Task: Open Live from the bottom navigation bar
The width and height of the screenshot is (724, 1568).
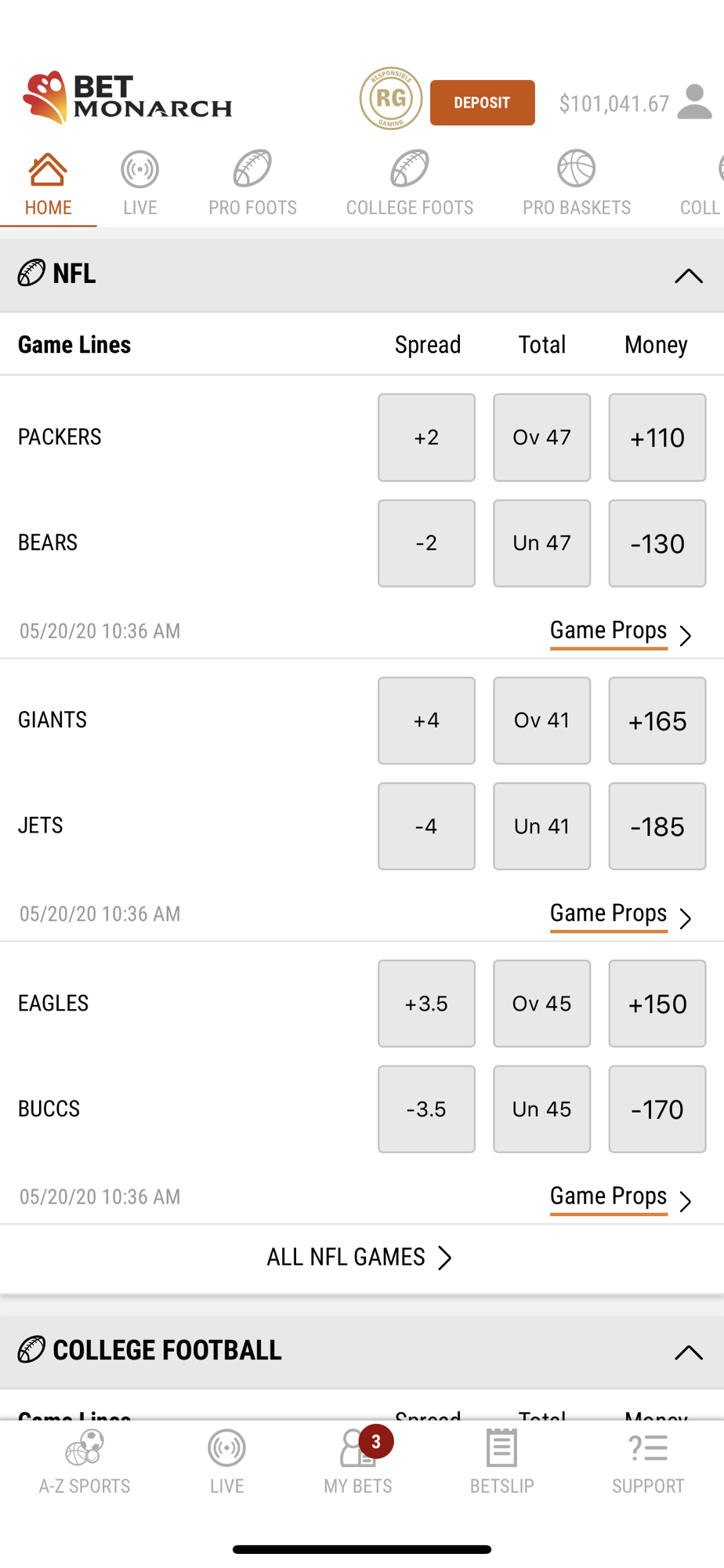Action: (226, 1462)
